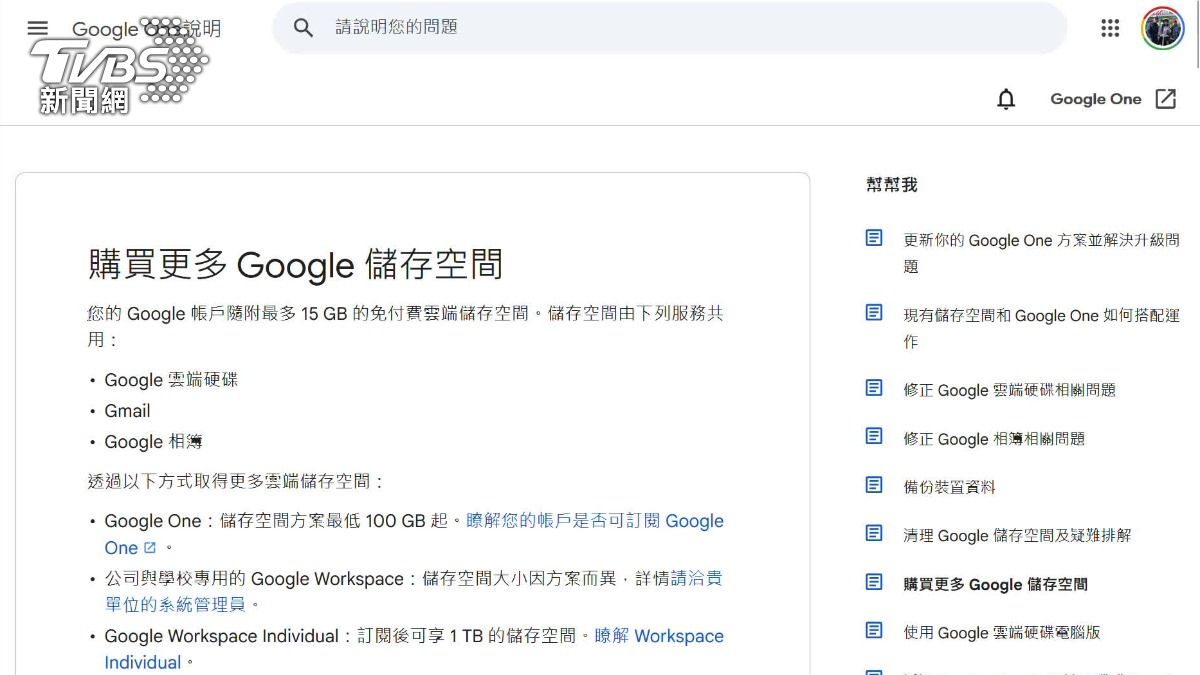This screenshot has height=675, width=1200.
Task: Click article icon beside 現有儲存空間和 Google One
Action: point(874,313)
